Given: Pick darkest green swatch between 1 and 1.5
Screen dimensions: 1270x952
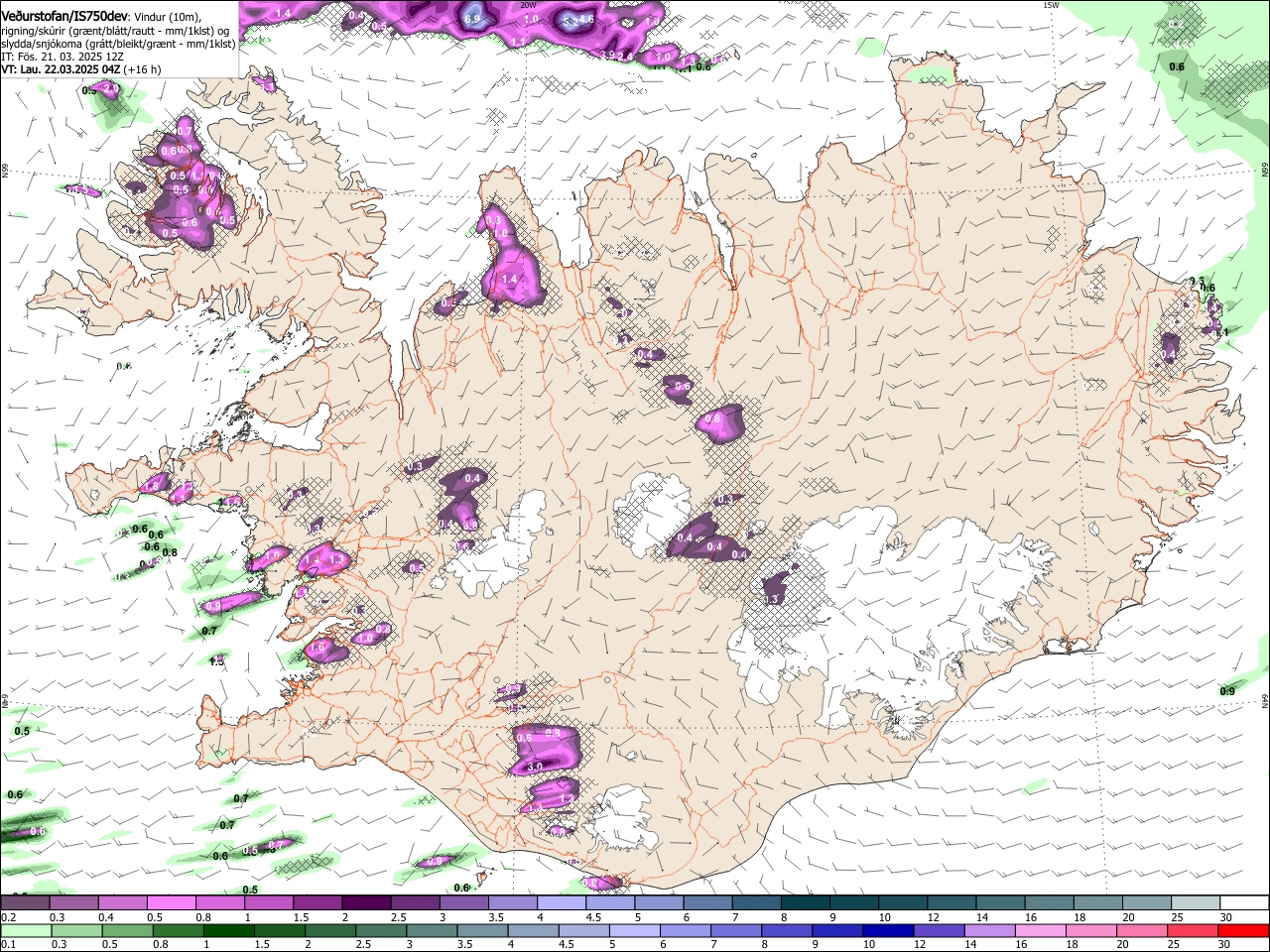Looking at the screenshot, I should (230, 930).
